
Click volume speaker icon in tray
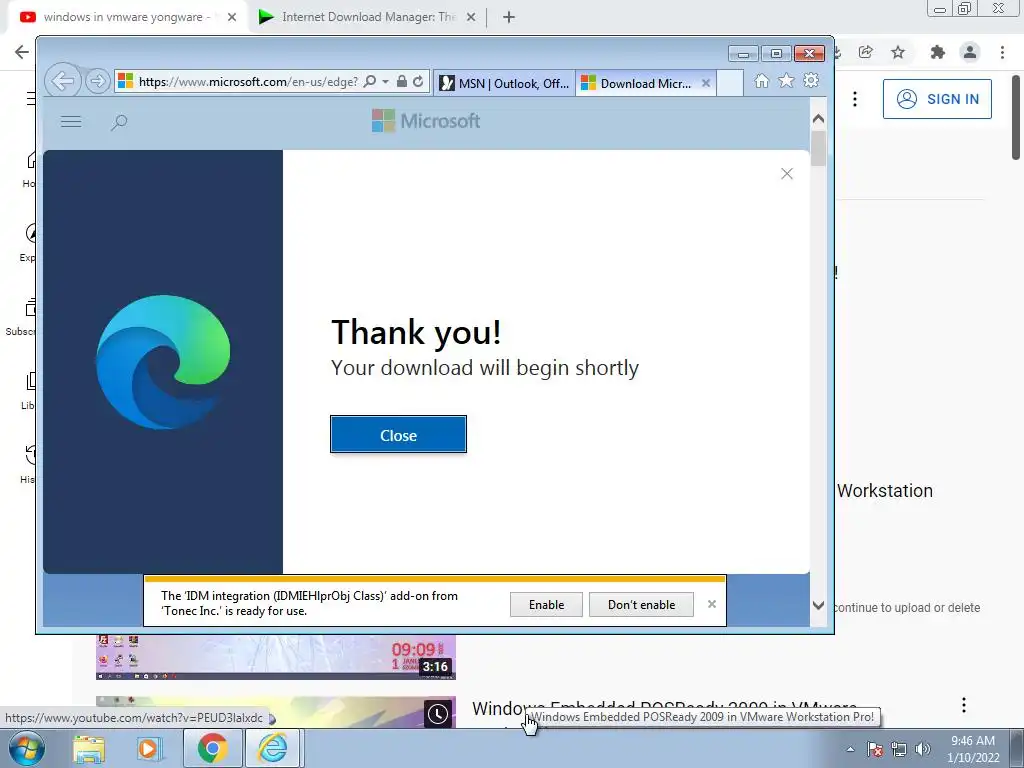922,749
